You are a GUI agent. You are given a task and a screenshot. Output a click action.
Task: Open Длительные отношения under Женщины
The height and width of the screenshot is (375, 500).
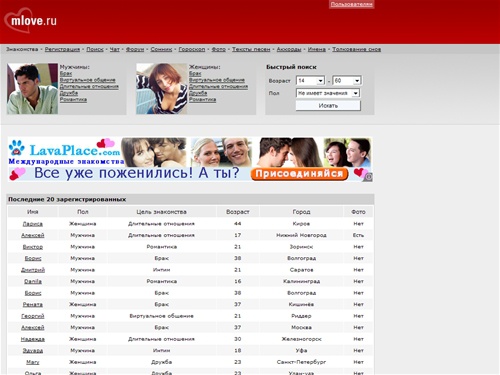pyautogui.click(x=219, y=86)
